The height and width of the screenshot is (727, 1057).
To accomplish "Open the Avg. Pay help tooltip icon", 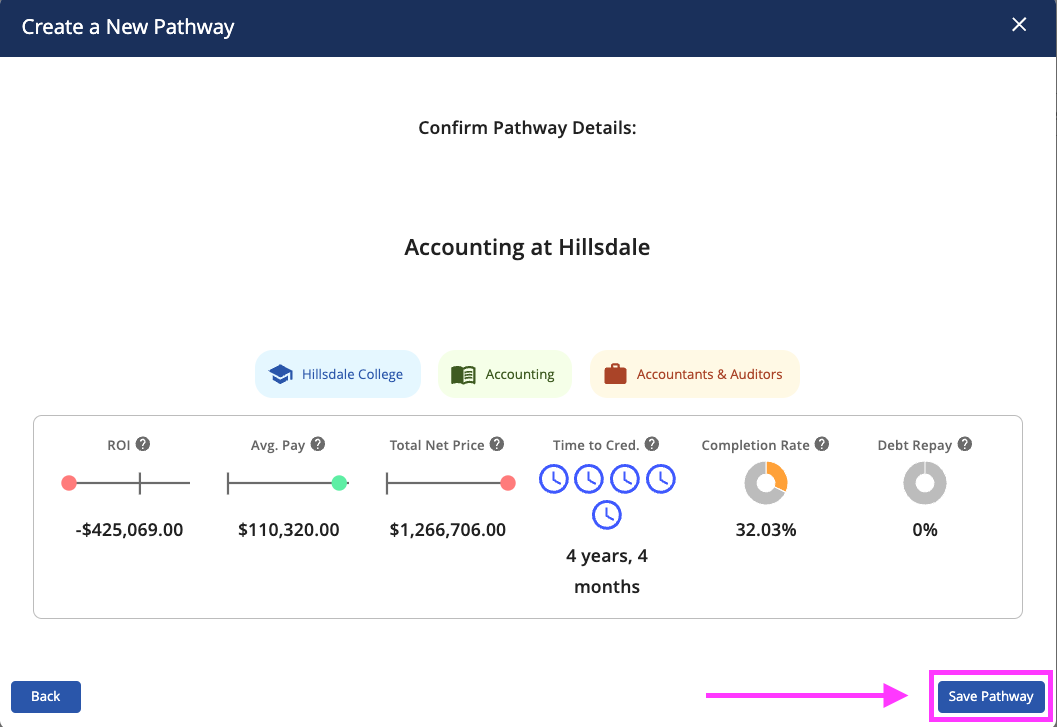I will click(x=318, y=444).
